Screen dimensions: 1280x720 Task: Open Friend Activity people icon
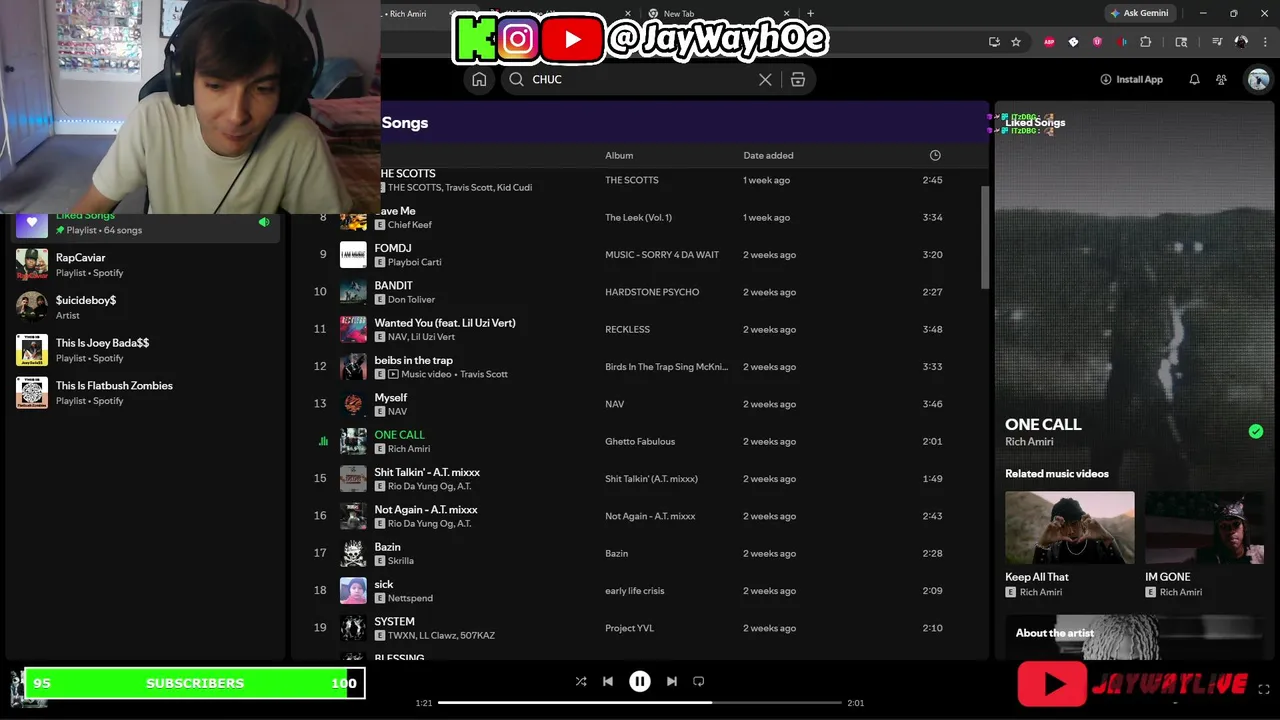tap(1222, 79)
